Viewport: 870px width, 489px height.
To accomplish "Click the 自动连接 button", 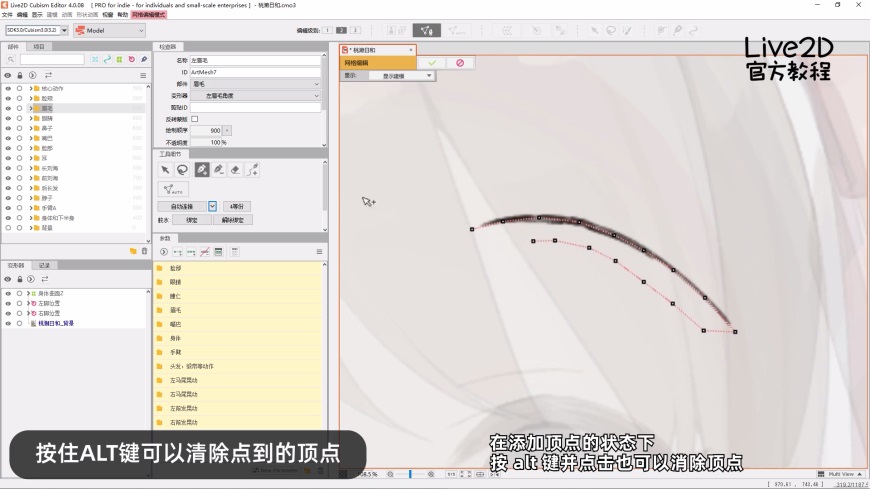I will tap(183, 206).
